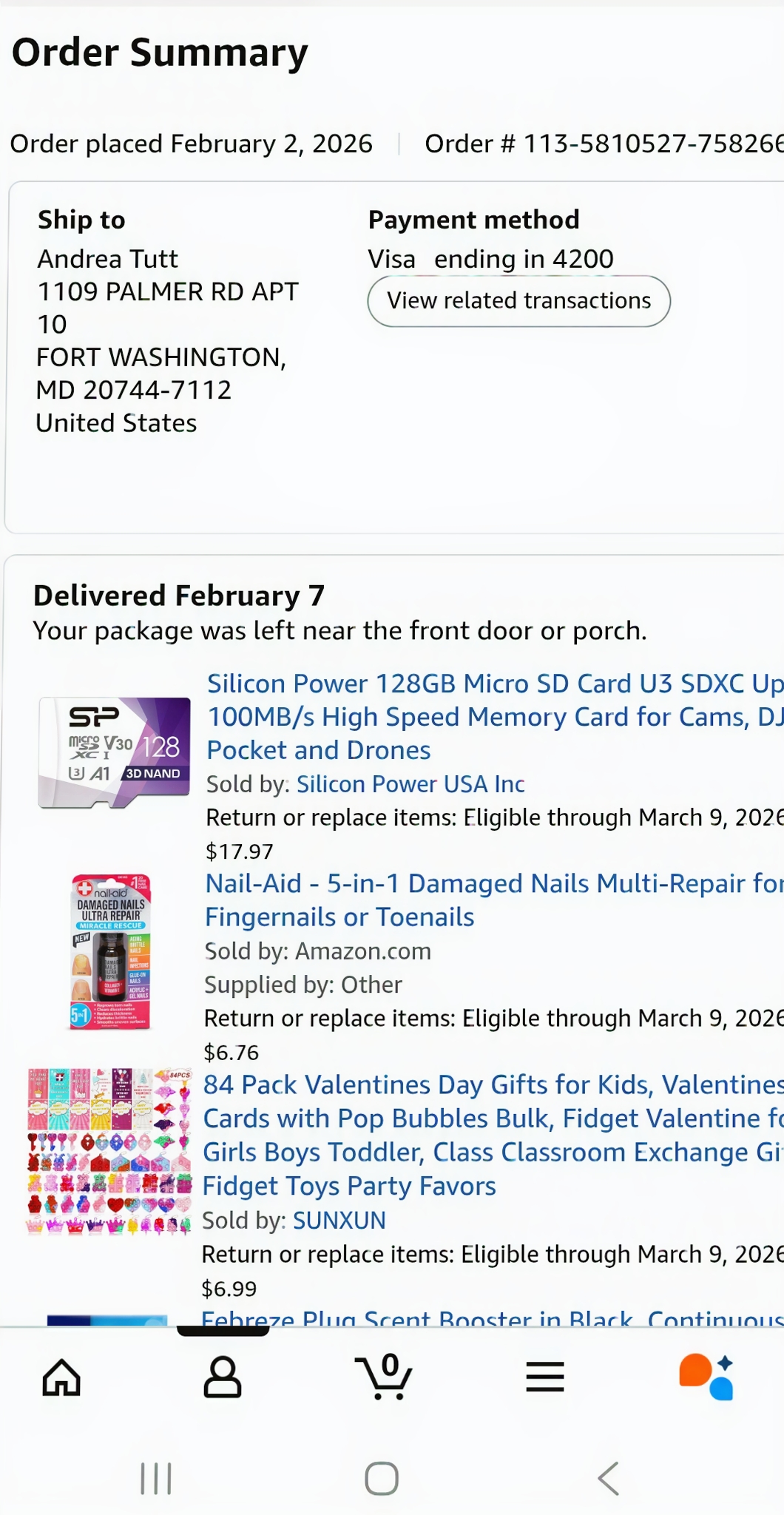Viewport: 784px width, 1515px height.
Task: Tap the Nail-Aid product image
Action: (111, 952)
